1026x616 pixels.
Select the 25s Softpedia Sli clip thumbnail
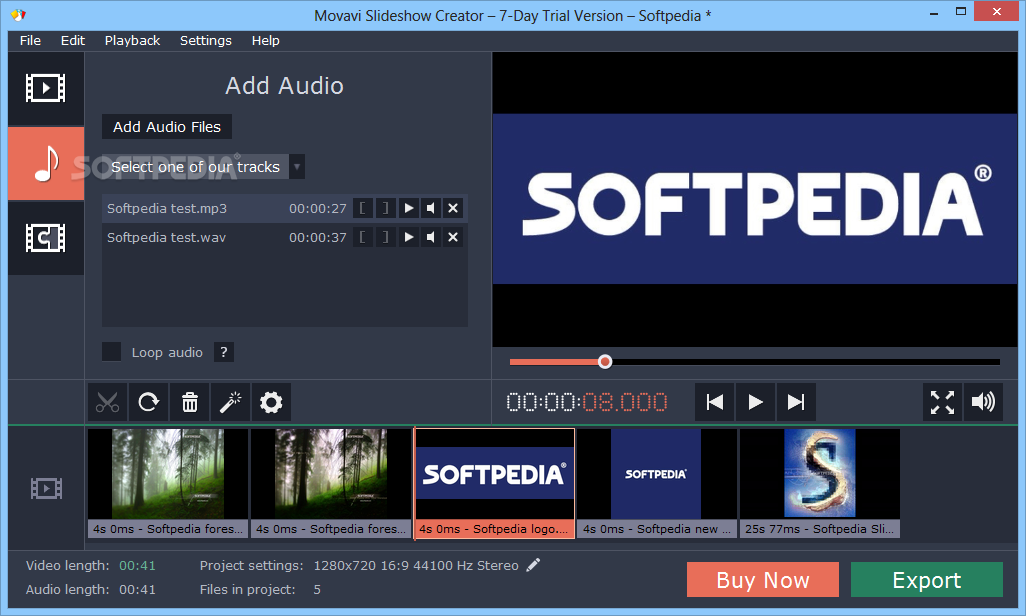(820, 483)
